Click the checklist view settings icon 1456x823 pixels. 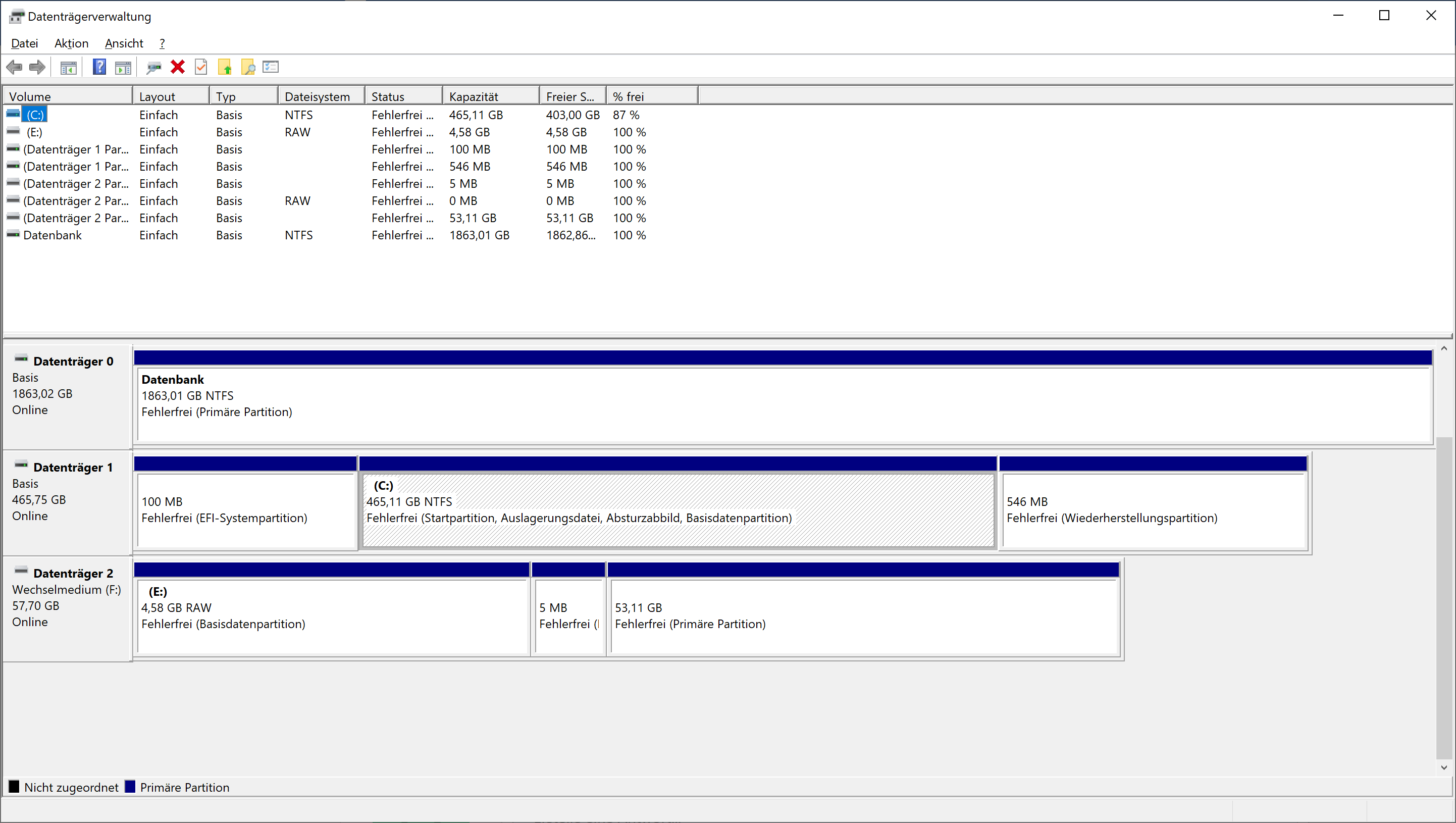click(x=271, y=67)
